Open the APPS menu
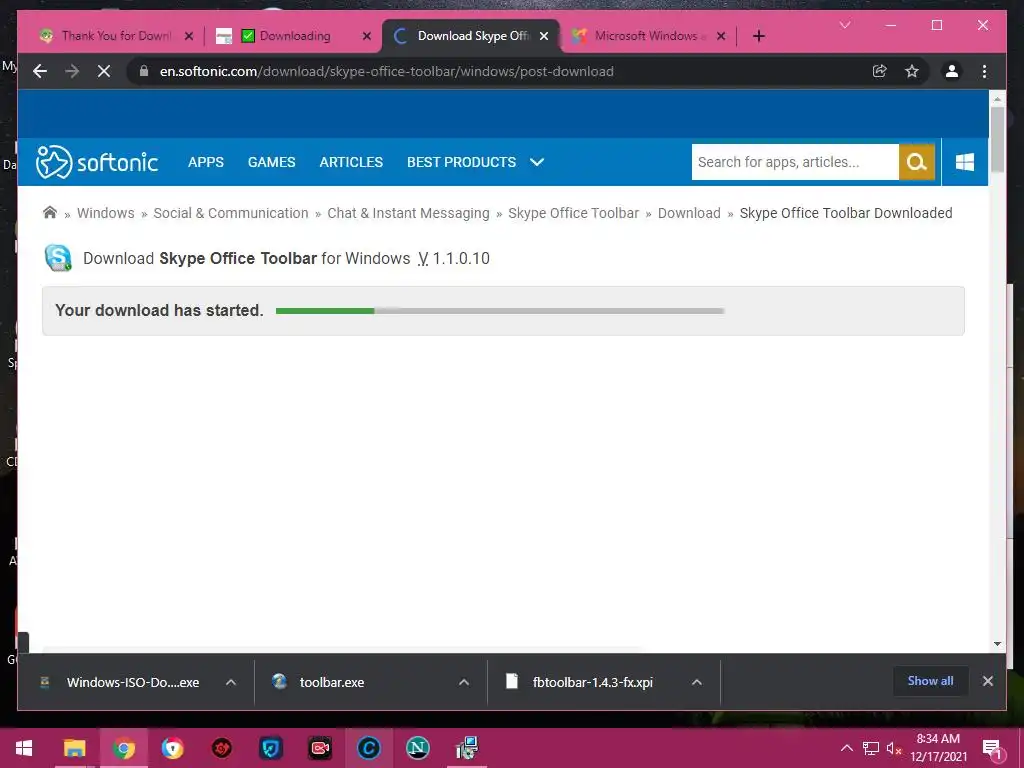This screenshot has width=1024, height=768. click(x=206, y=162)
